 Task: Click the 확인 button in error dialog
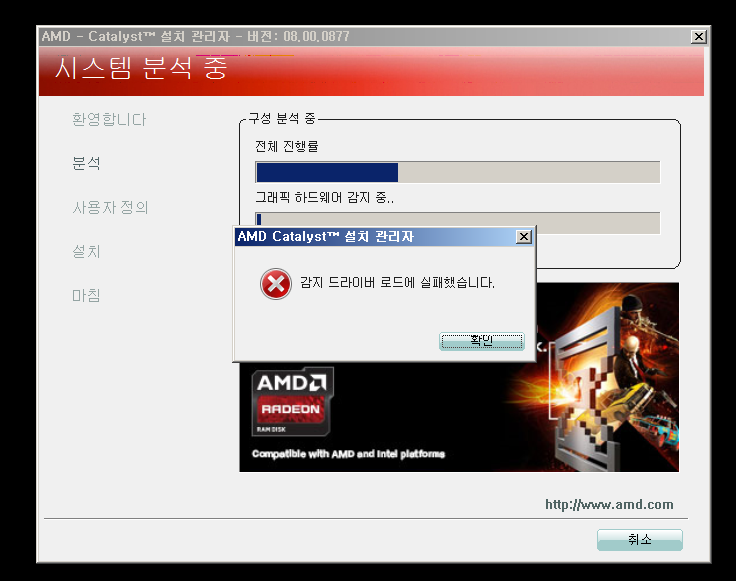coord(482,341)
